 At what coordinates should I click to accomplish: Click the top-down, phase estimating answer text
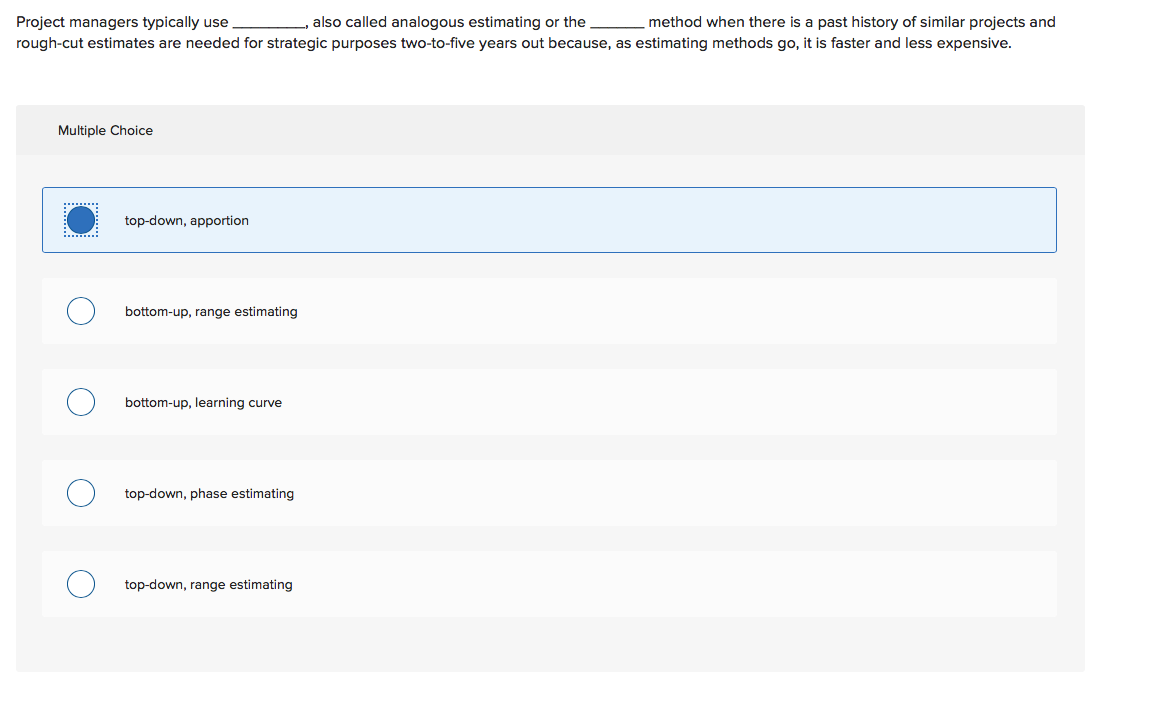tap(209, 493)
